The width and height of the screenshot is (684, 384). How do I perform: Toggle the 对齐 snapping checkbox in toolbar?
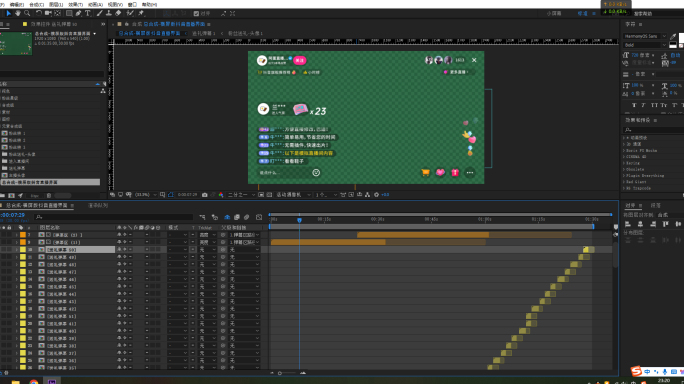[196, 14]
